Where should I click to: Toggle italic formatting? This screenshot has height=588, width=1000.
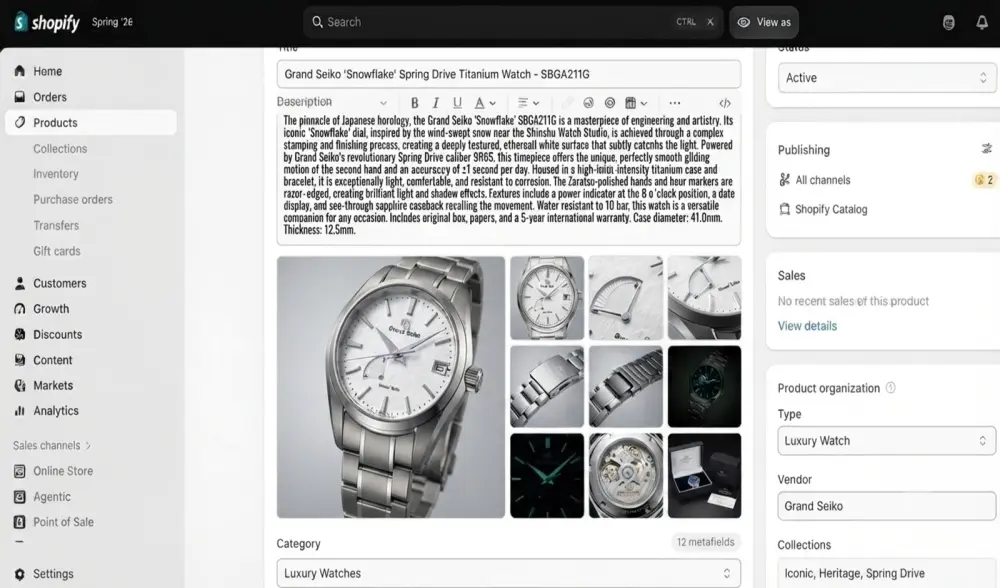[x=436, y=103]
